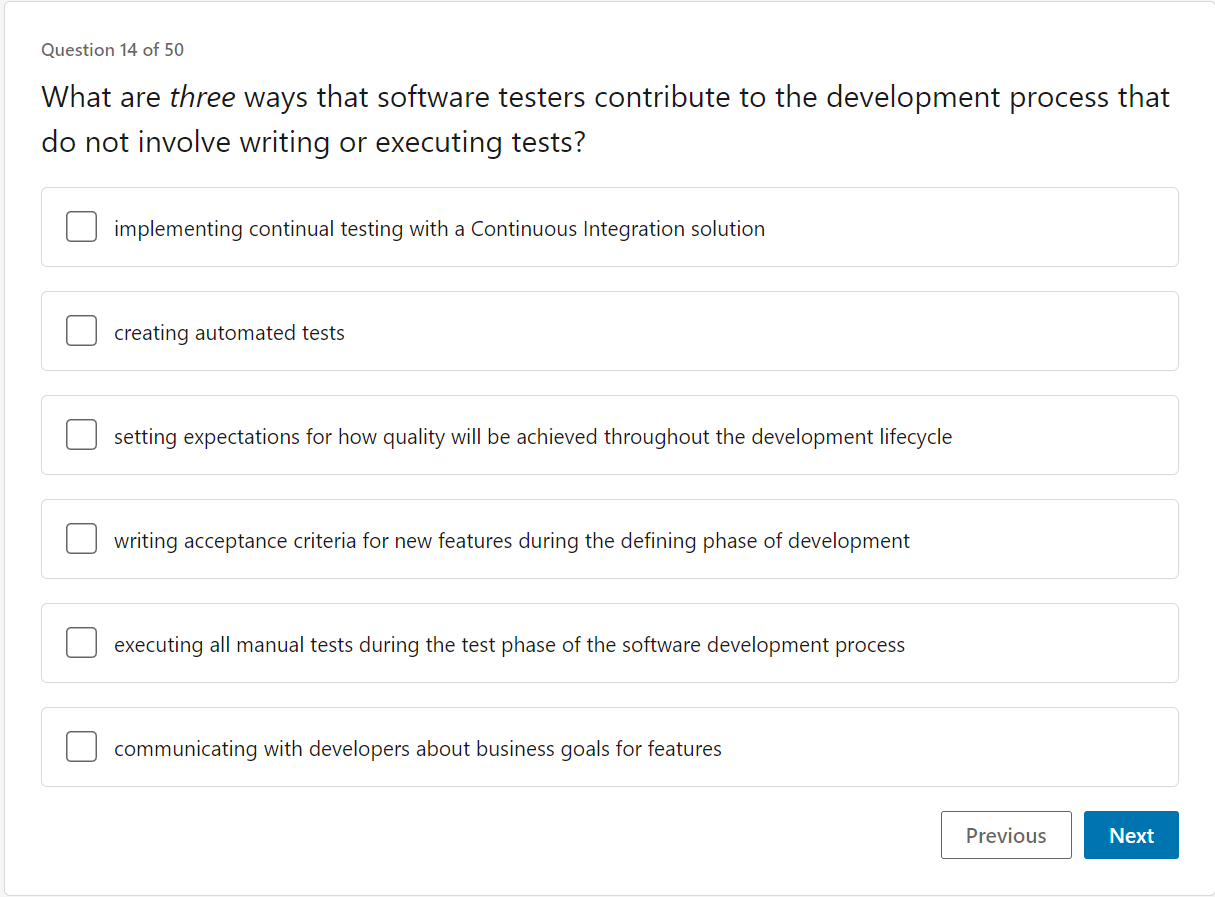Check the 'executing all manual tests' checkbox
This screenshot has height=897, width=1215.
click(81, 643)
